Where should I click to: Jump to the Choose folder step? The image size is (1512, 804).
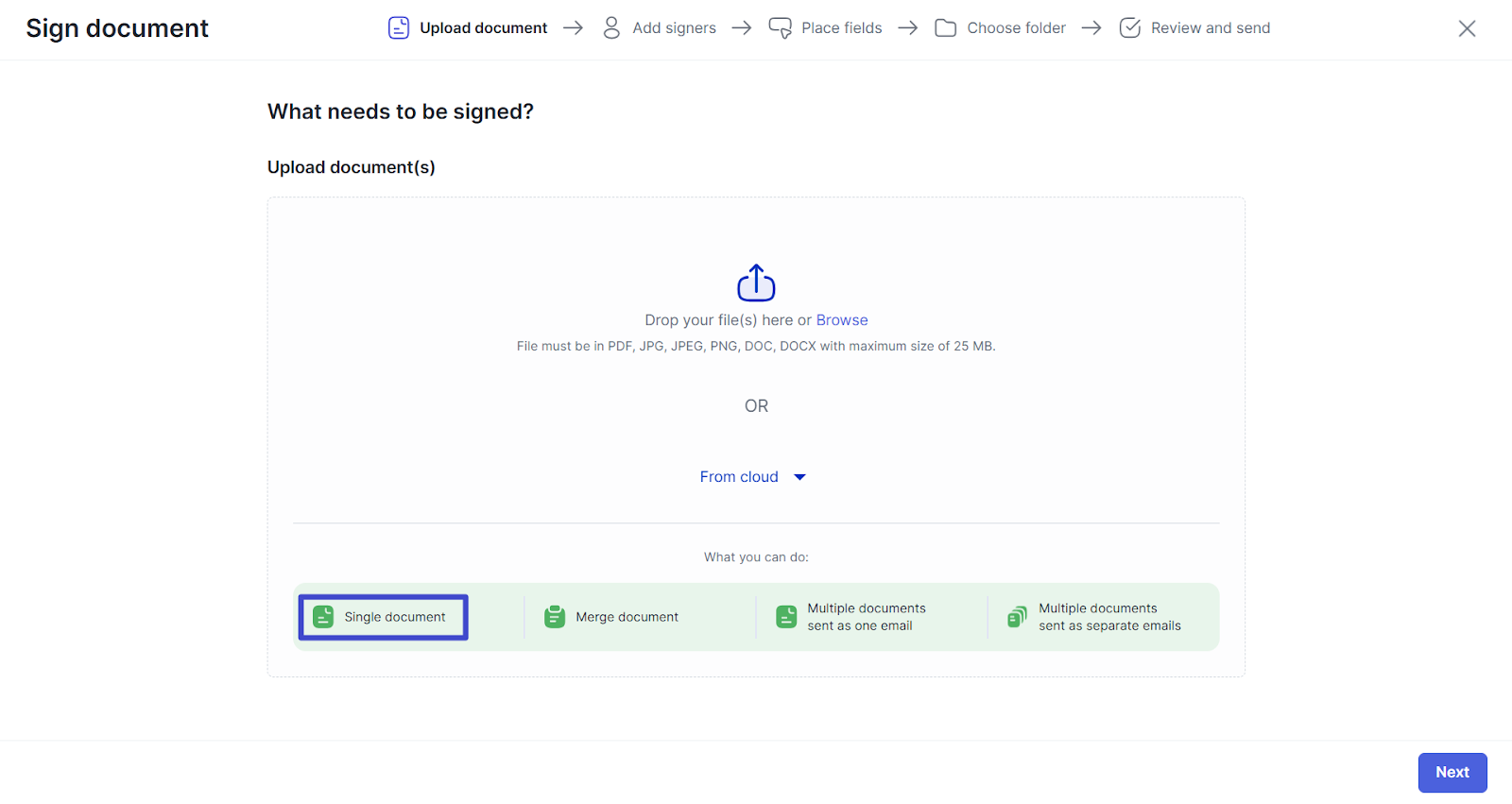[1016, 28]
